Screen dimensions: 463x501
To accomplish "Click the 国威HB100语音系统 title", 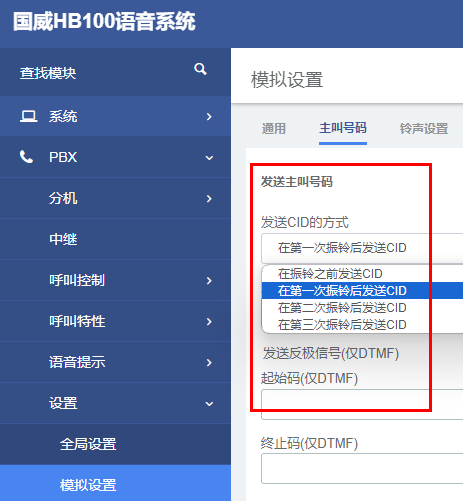I will click(104, 22).
